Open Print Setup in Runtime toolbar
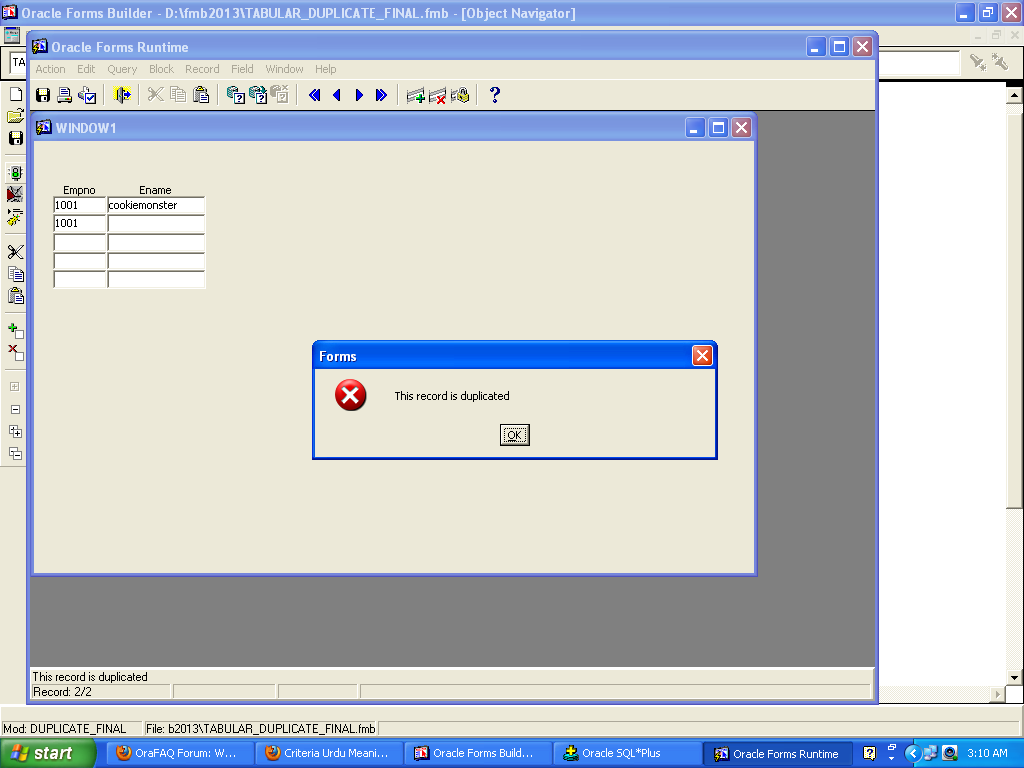The width and height of the screenshot is (1024, 768). click(x=87, y=95)
